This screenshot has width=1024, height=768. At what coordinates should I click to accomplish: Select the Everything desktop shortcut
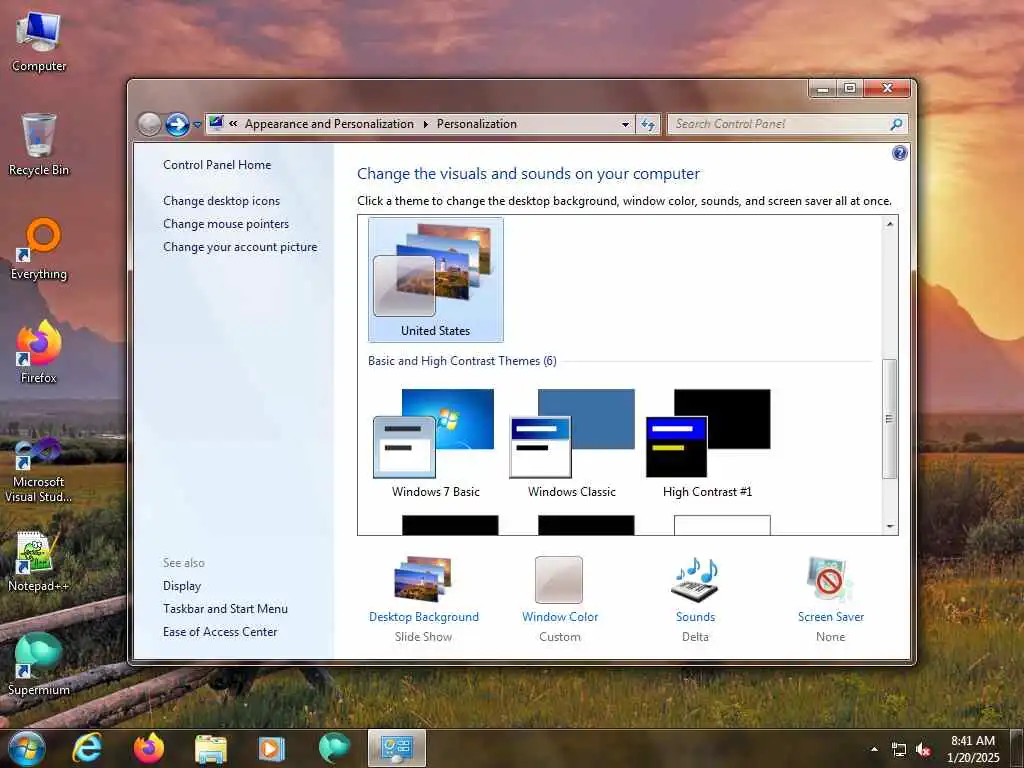(39, 249)
